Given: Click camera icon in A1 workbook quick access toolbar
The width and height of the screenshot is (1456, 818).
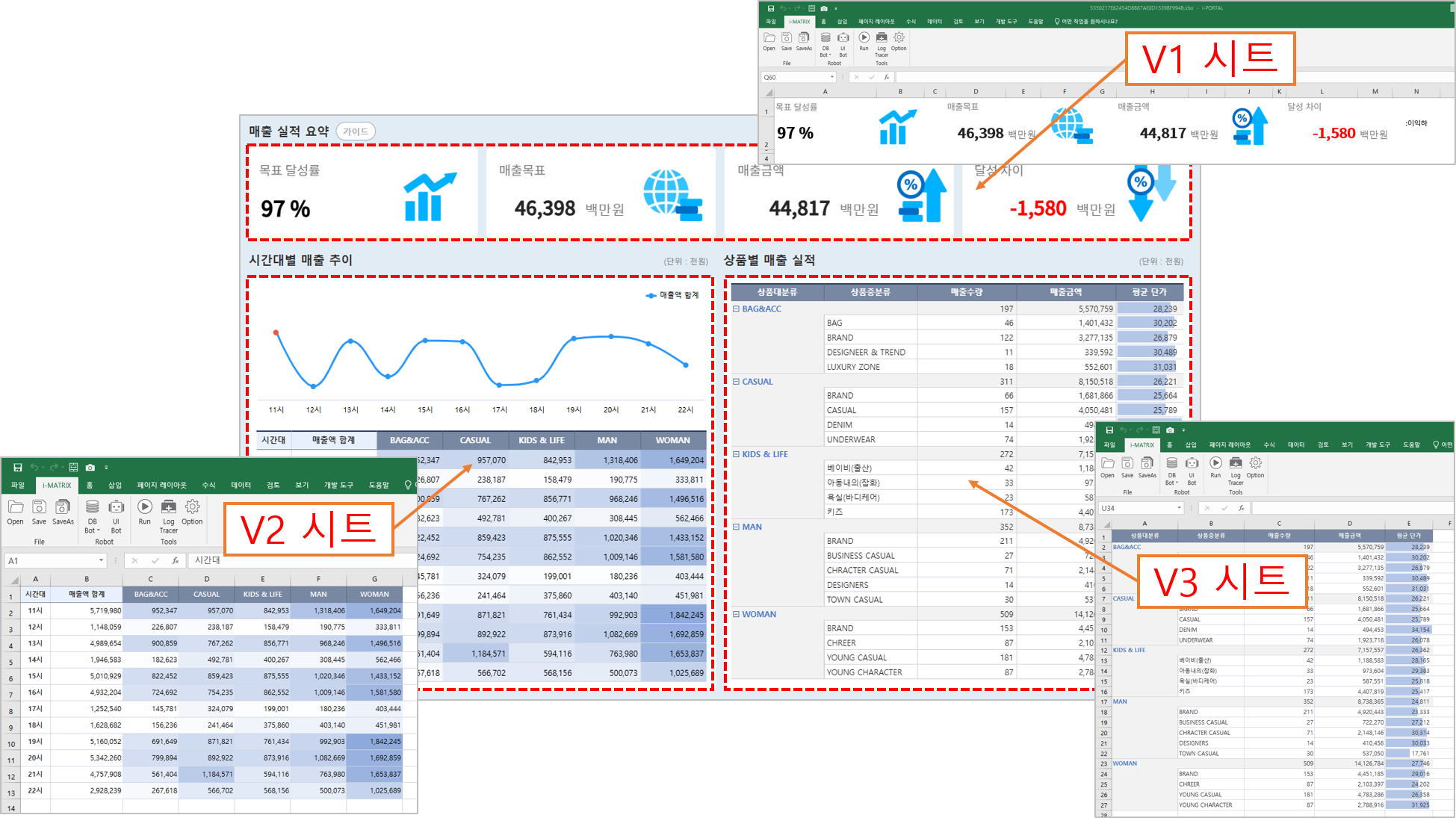Looking at the screenshot, I should coord(90,468).
